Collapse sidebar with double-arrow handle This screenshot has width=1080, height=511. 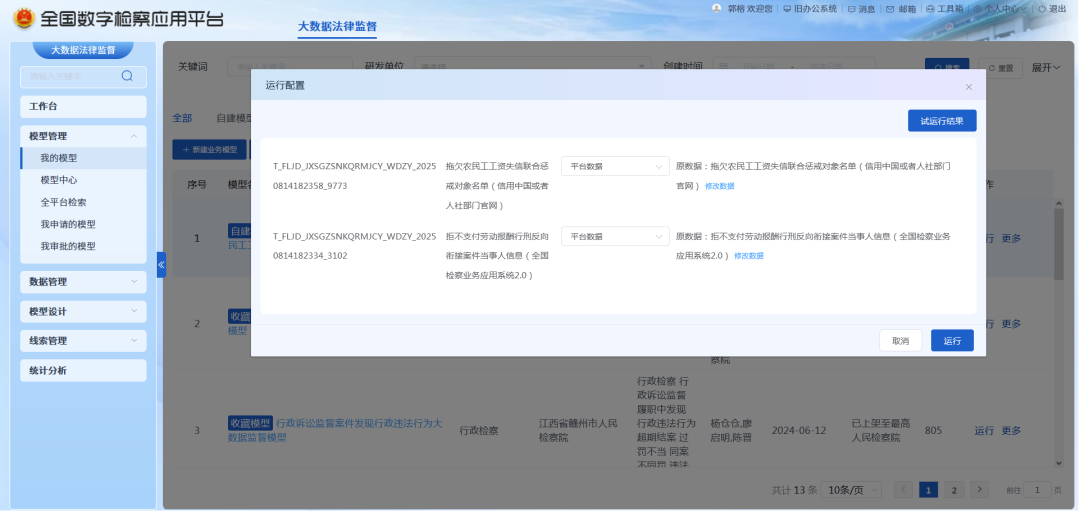(x=161, y=265)
